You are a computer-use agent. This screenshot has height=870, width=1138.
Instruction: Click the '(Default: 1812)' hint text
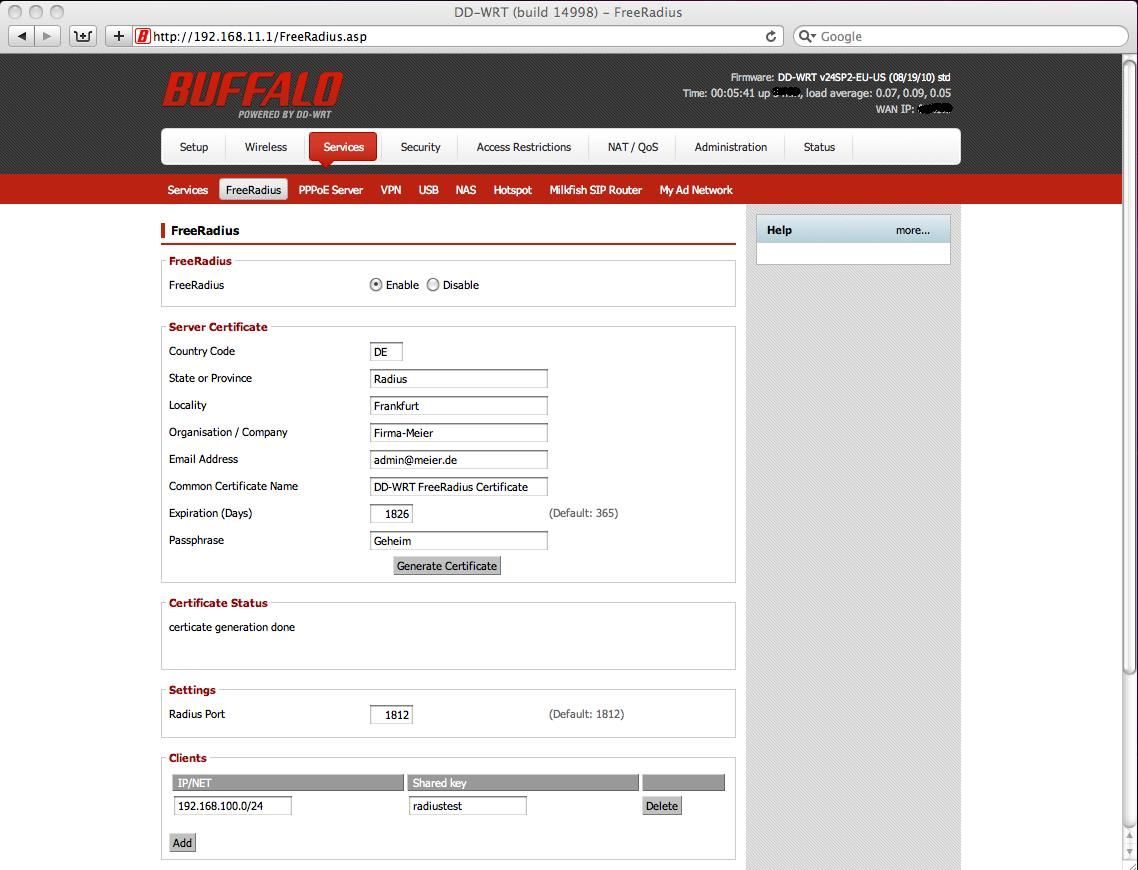[x=586, y=714]
